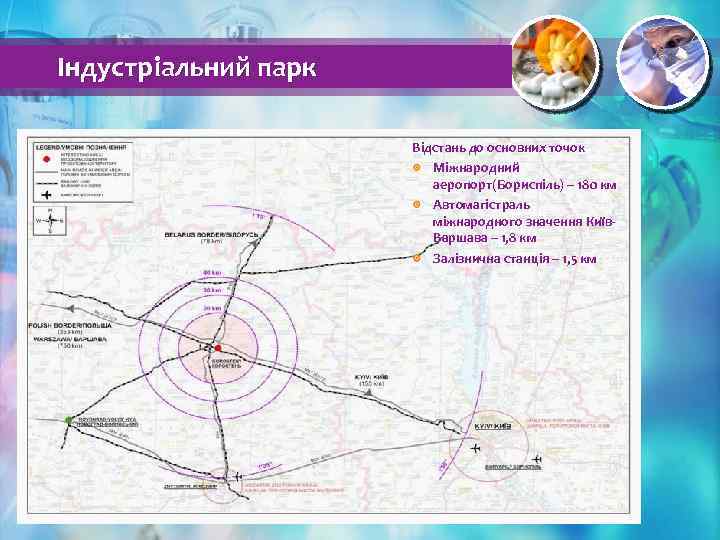Click the Boryspil airplane icon
720x540 pixels.
click(x=537, y=459)
